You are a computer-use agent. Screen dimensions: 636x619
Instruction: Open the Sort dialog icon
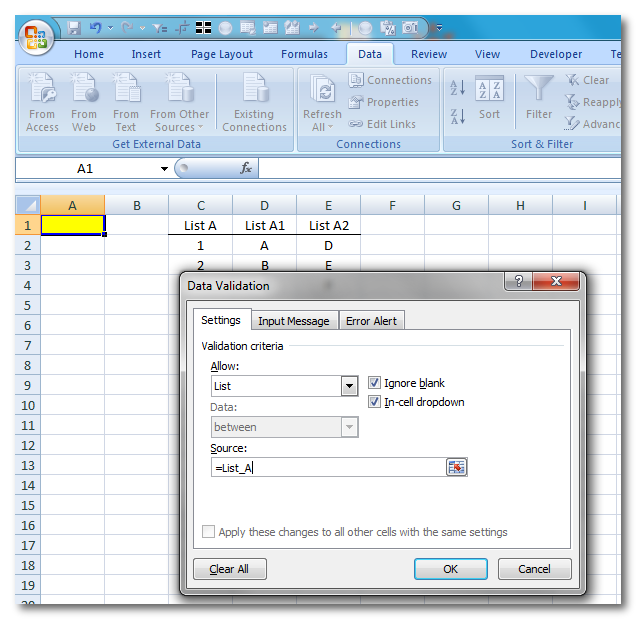(x=489, y=92)
